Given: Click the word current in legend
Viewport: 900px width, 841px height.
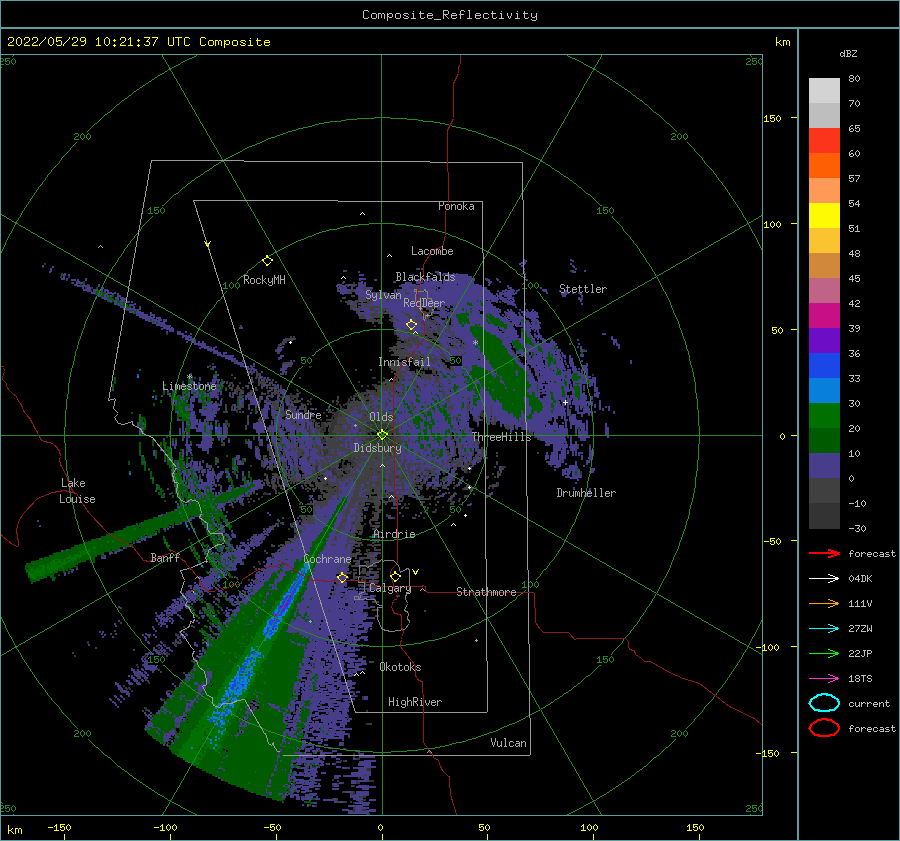Looking at the screenshot, I should [x=869, y=704].
